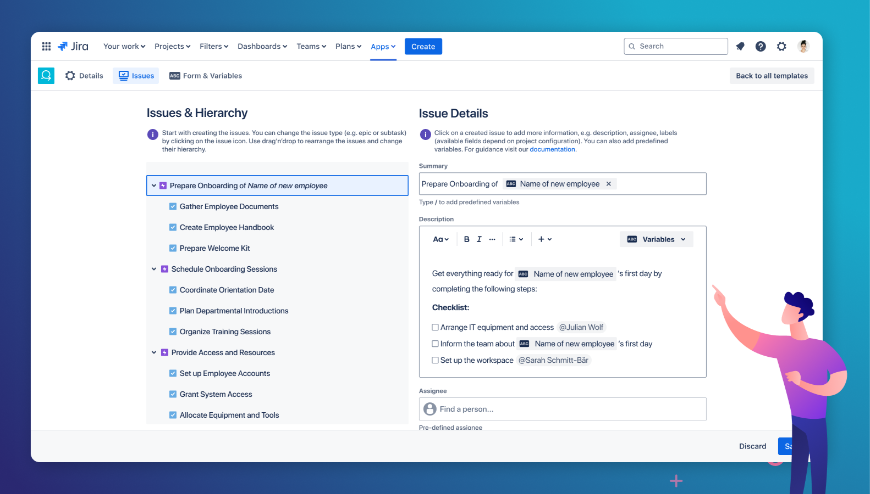The image size is (870, 494).
Task: Click the Discard button
Action: (752, 446)
